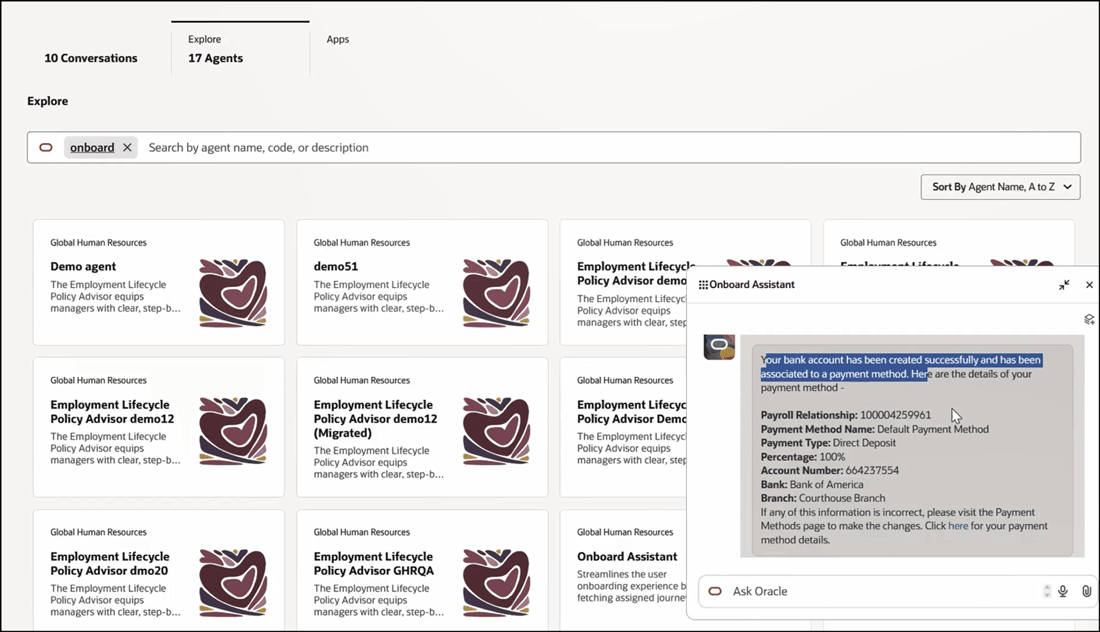Image resolution: width=1100 pixels, height=632 pixels.
Task: Open the Onboard Assistant agent card
Action: pos(624,570)
